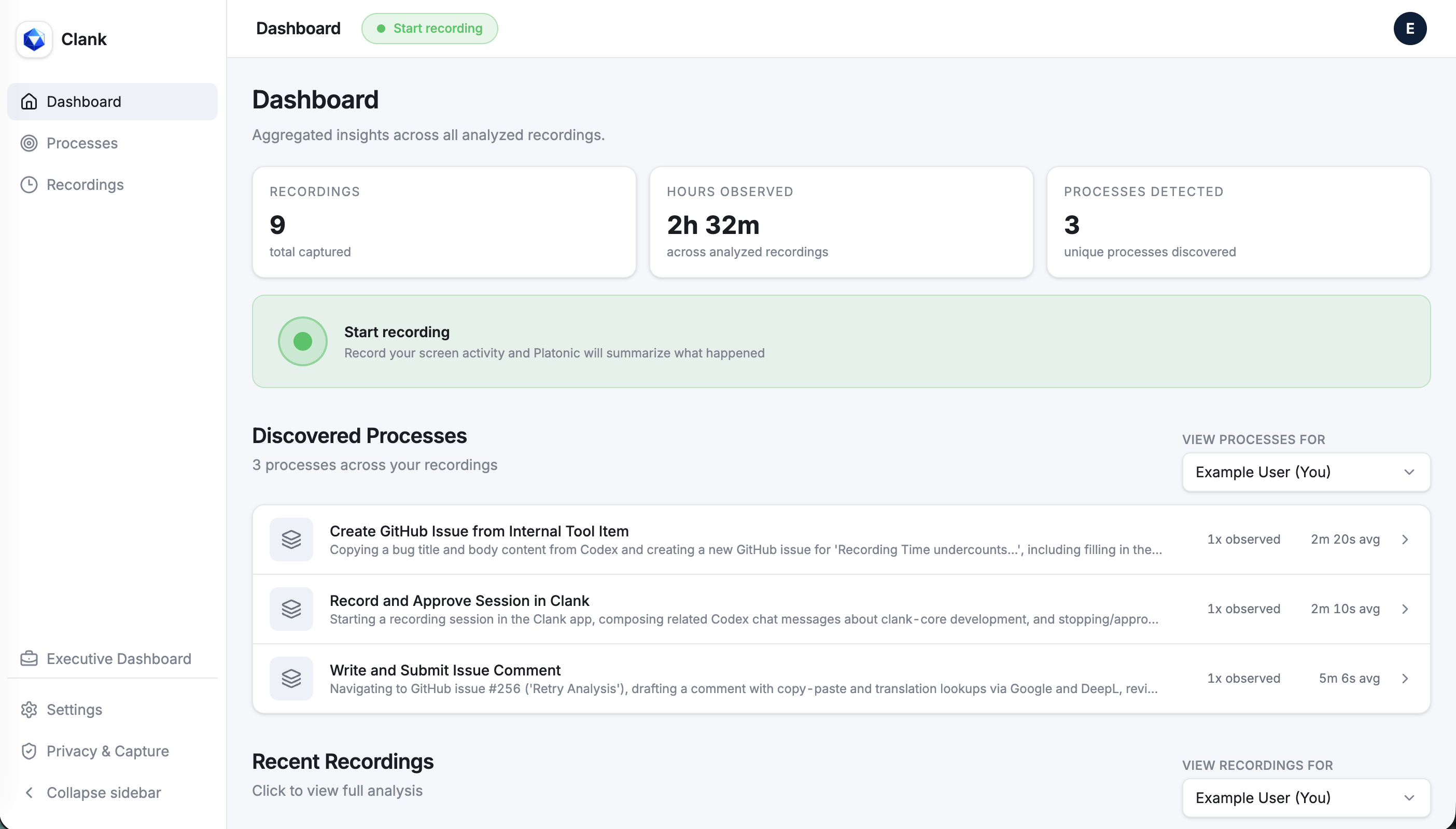Screen dimensions: 1456x829
Task: Open the View Processes For dropdown
Action: click(x=1306, y=472)
